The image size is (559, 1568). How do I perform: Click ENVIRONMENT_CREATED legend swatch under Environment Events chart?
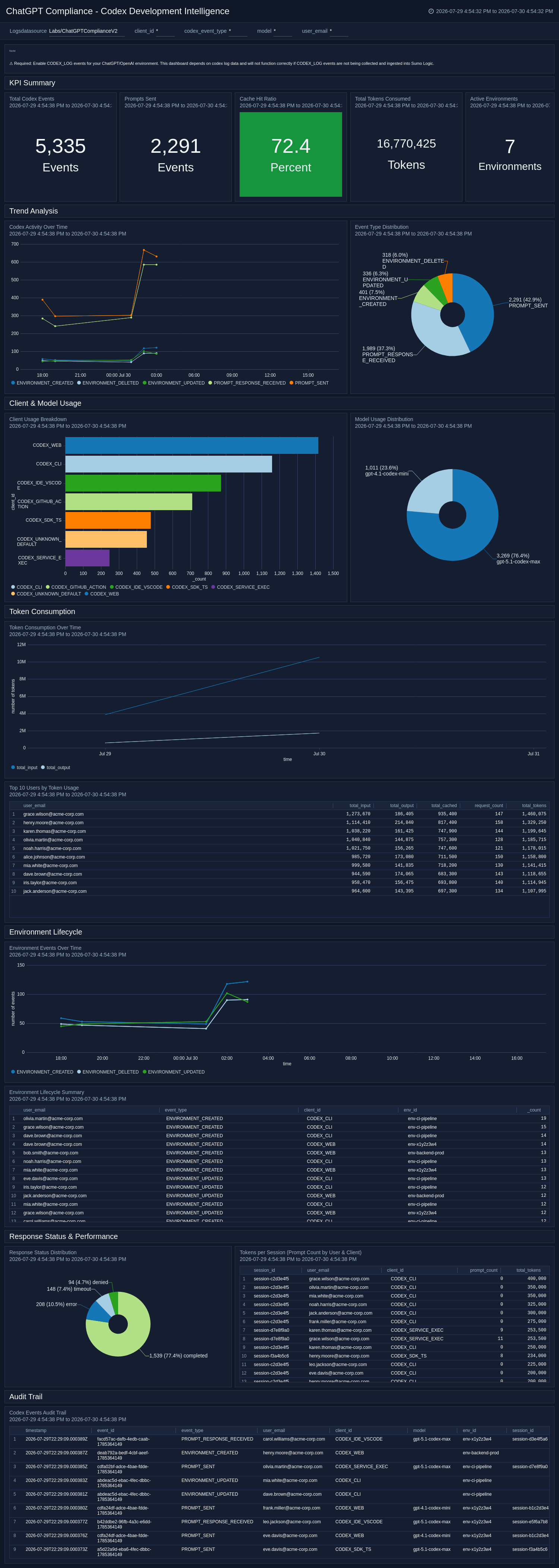tap(13, 1072)
